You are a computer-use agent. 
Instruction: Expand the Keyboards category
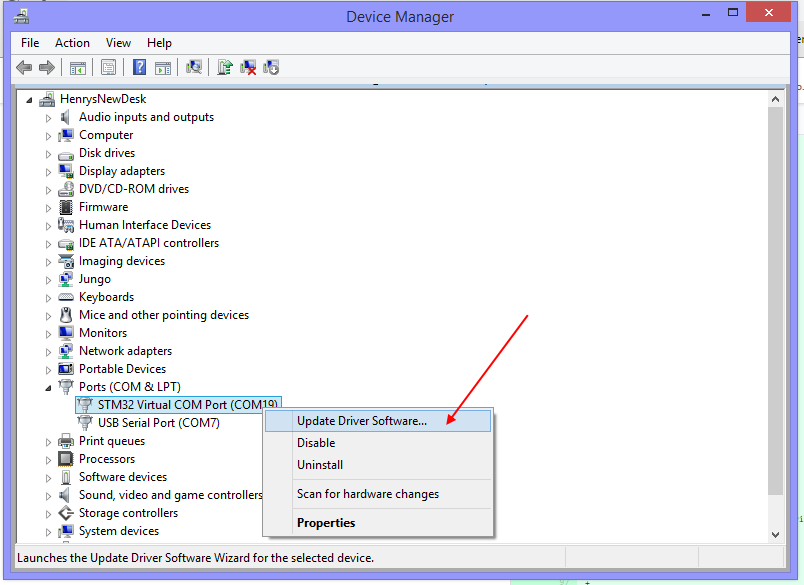point(48,296)
